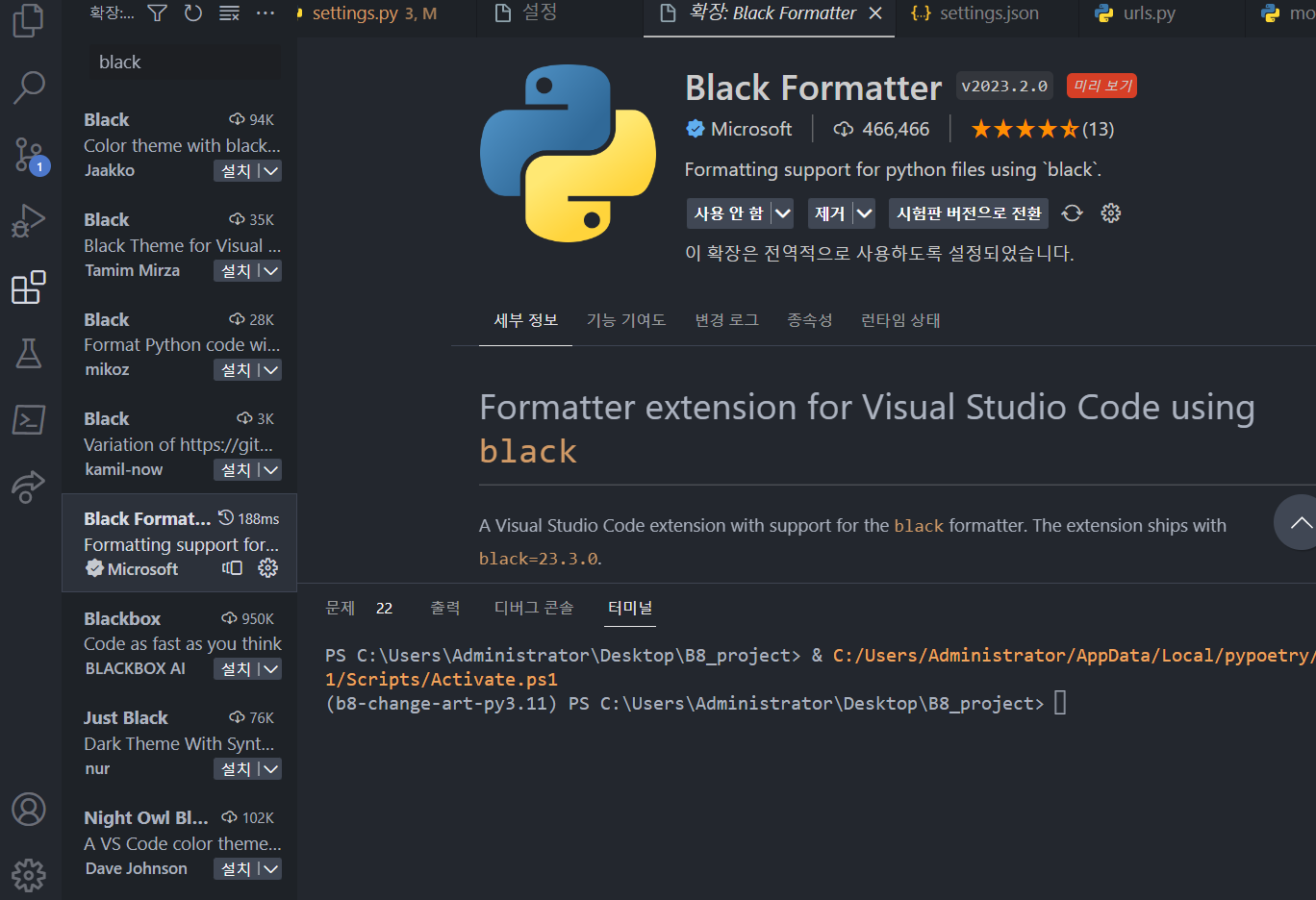Refresh the extensions list
The height and width of the screenshot is (900, 1316).
pyautogui.click(x=193, y=12)
